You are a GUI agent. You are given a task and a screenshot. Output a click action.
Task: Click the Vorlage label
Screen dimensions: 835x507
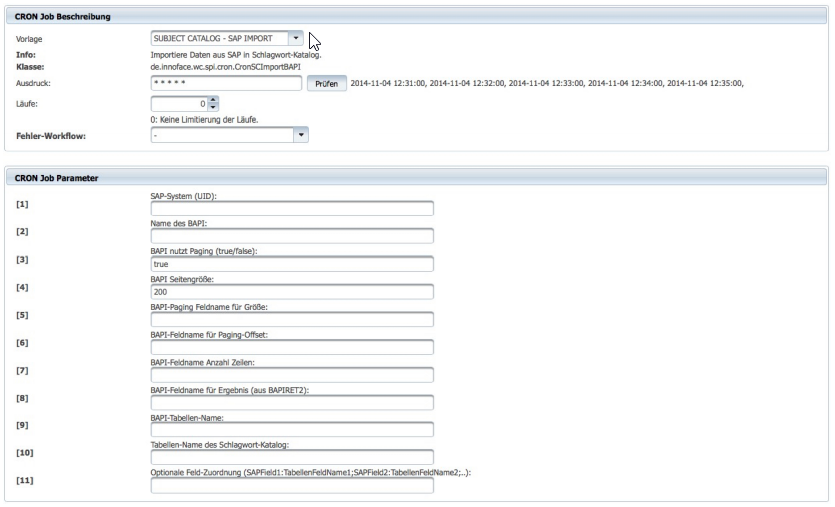pos(29,39)
